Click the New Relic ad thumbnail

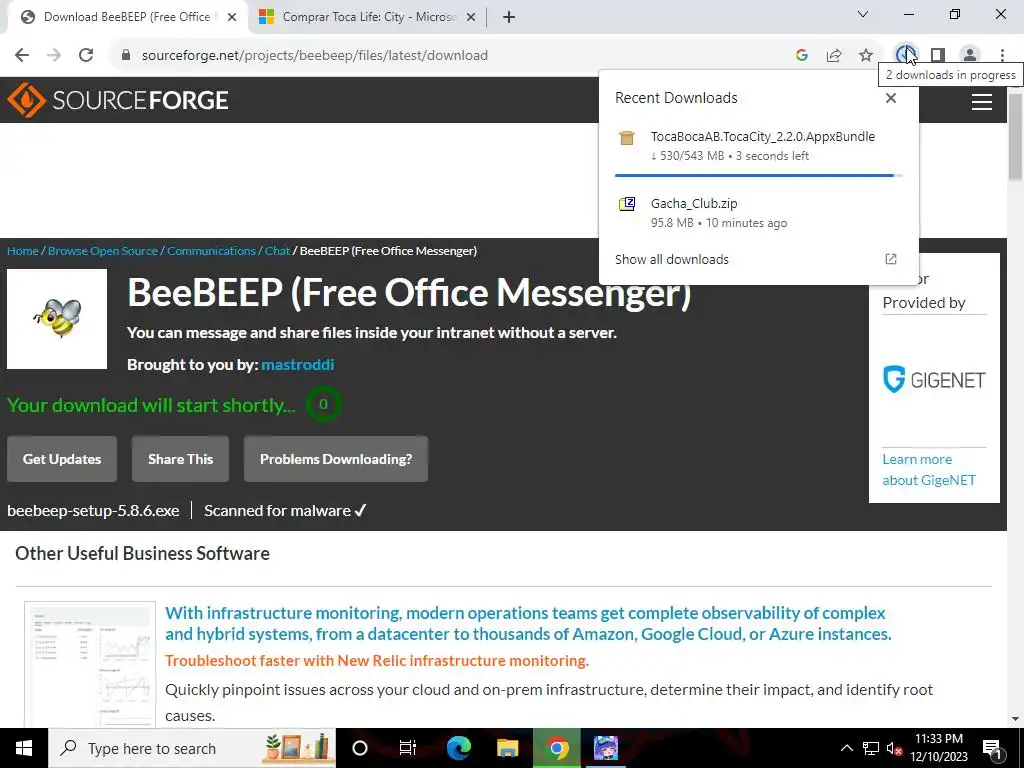click(90, 664)
